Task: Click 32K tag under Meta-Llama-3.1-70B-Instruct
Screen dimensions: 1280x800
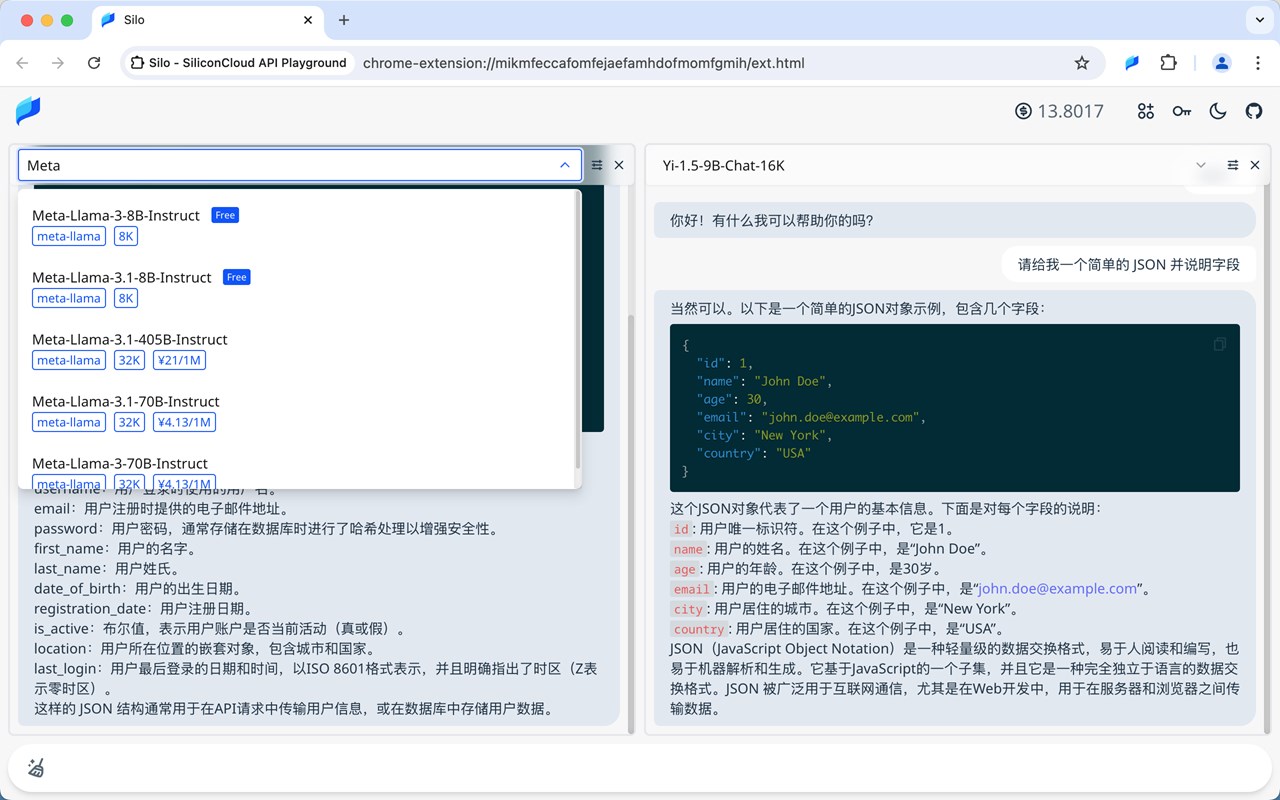Action: click(129, 422)
